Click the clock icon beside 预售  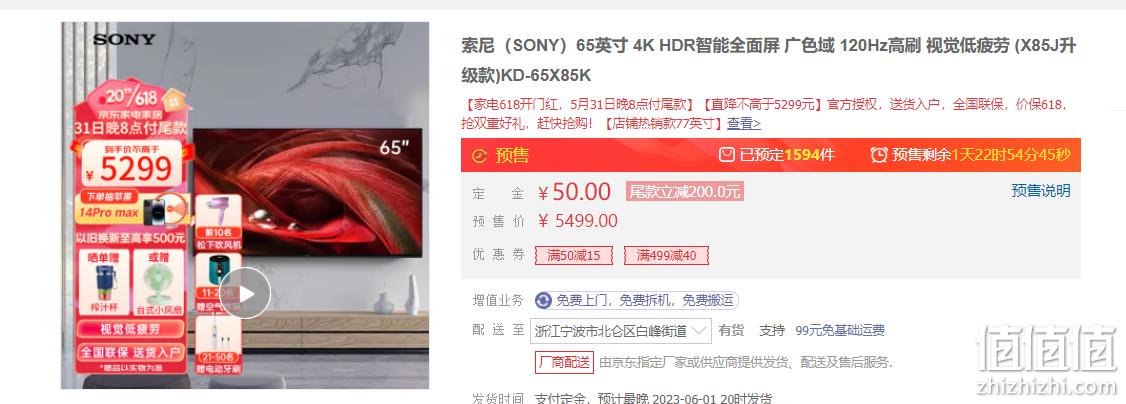479,155
